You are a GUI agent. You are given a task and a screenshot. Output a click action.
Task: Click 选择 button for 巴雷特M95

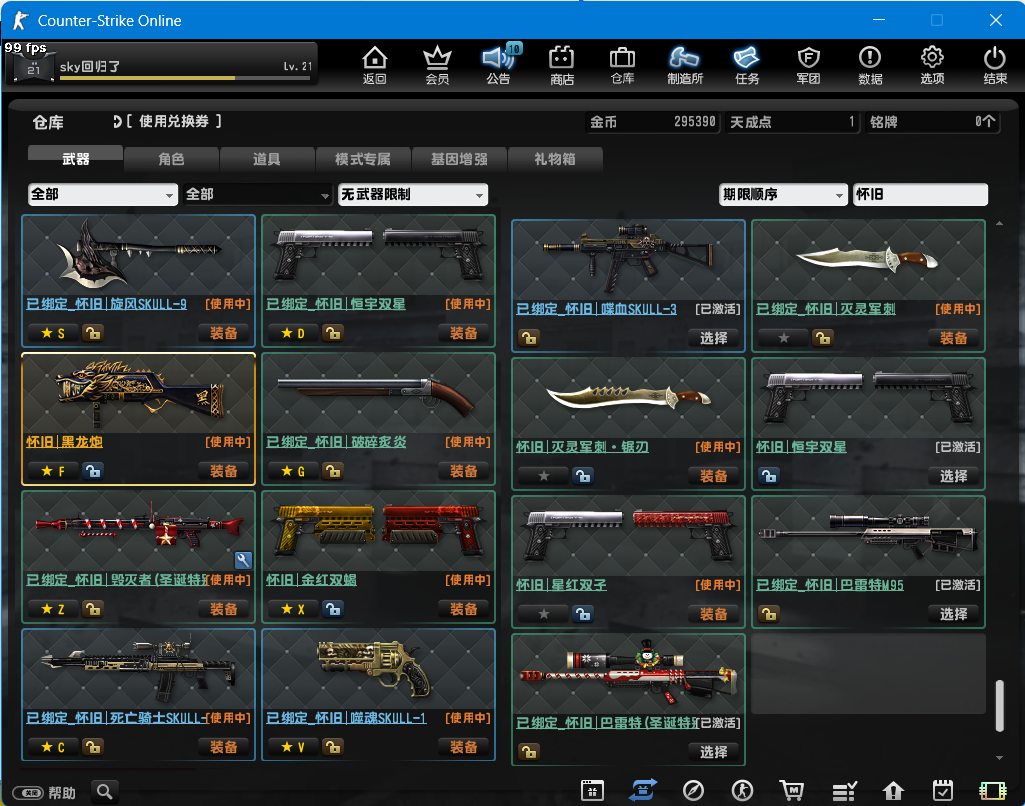click(953, 614)
